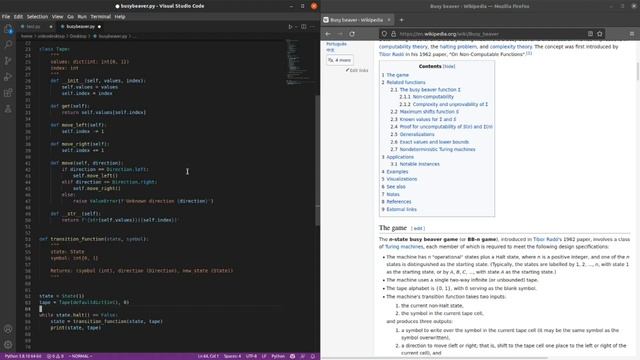640x360 pixels.
Task: Open 'Generalizations' contents entry
Action: click(x=417, y=134)
